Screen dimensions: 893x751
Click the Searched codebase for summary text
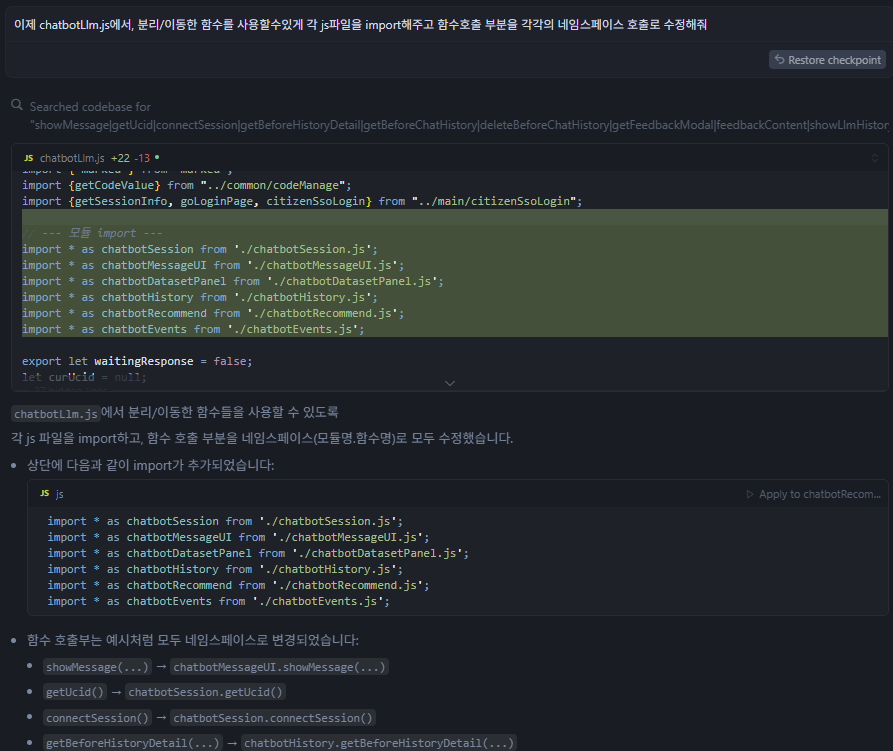point(90,106)
